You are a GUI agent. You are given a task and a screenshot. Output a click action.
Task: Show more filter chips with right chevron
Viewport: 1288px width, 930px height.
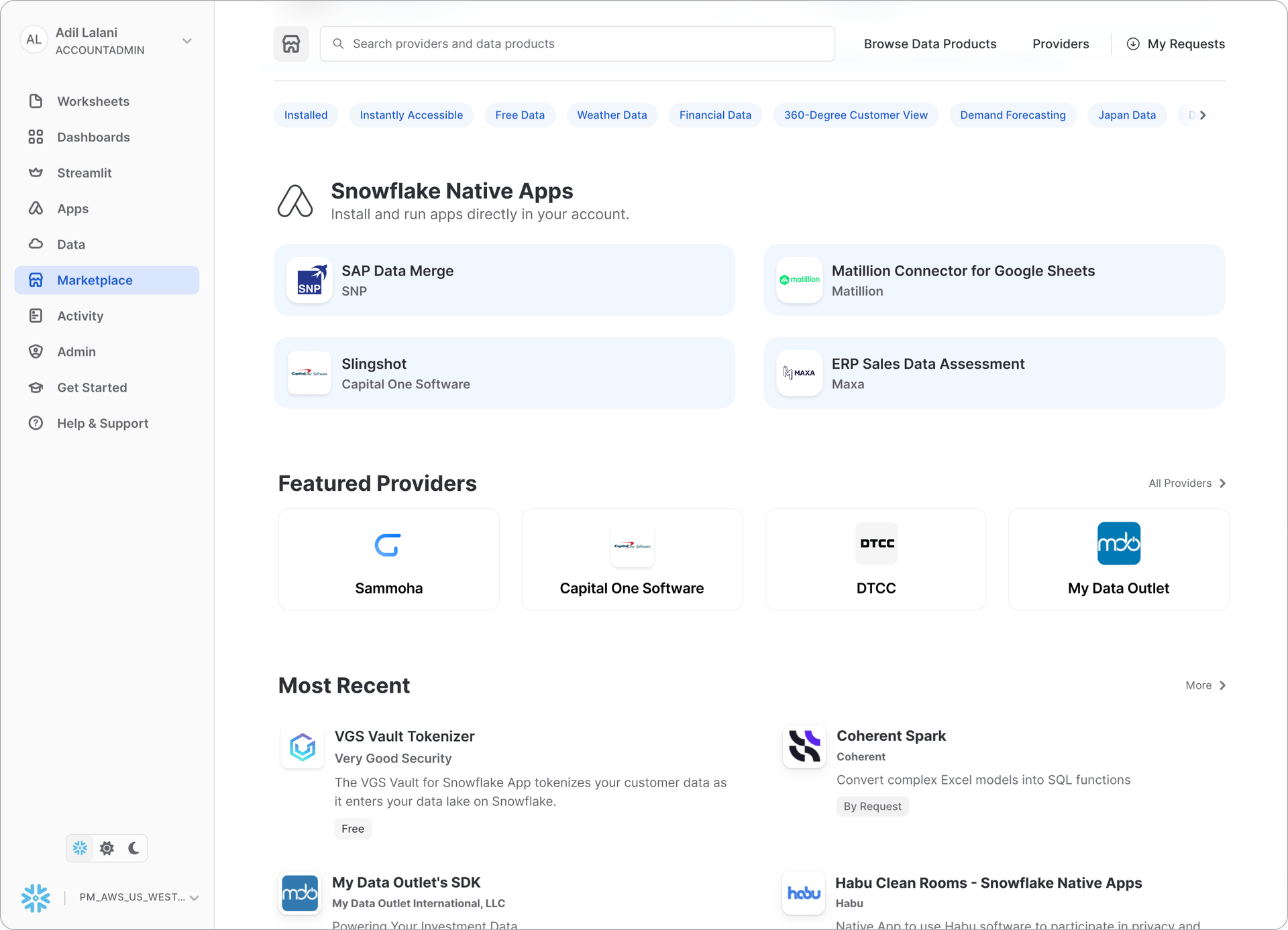[1203, 115]
